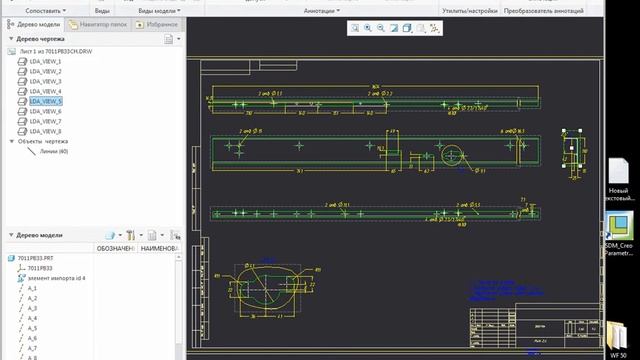Select LDA_VIEW_4 in the drawing tree
This screenshot has width=640, height=360.
click(45, 91)
